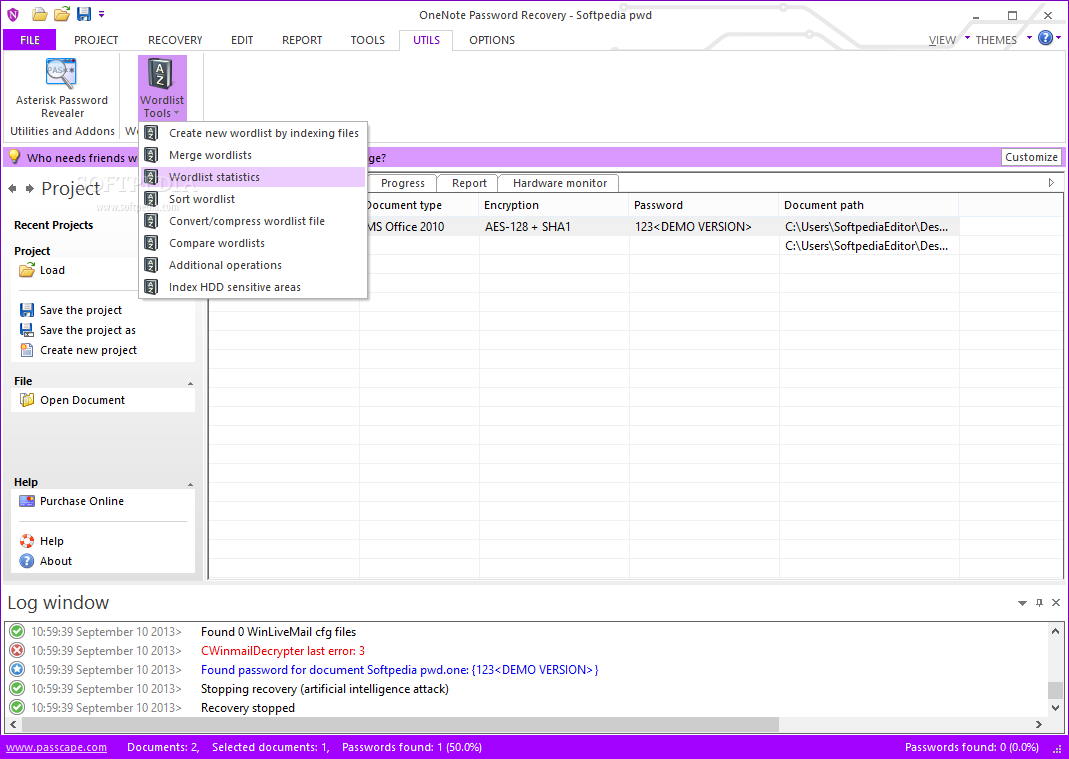This screenshot has width=1069, height=759.
Task: Click the Open Document icon
Action: (x=27, y=400)
